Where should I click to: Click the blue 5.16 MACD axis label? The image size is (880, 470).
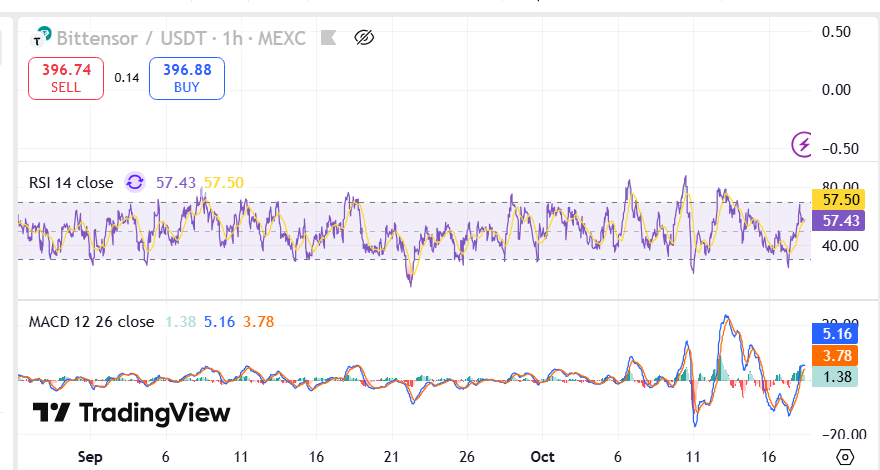pos(836,335)
